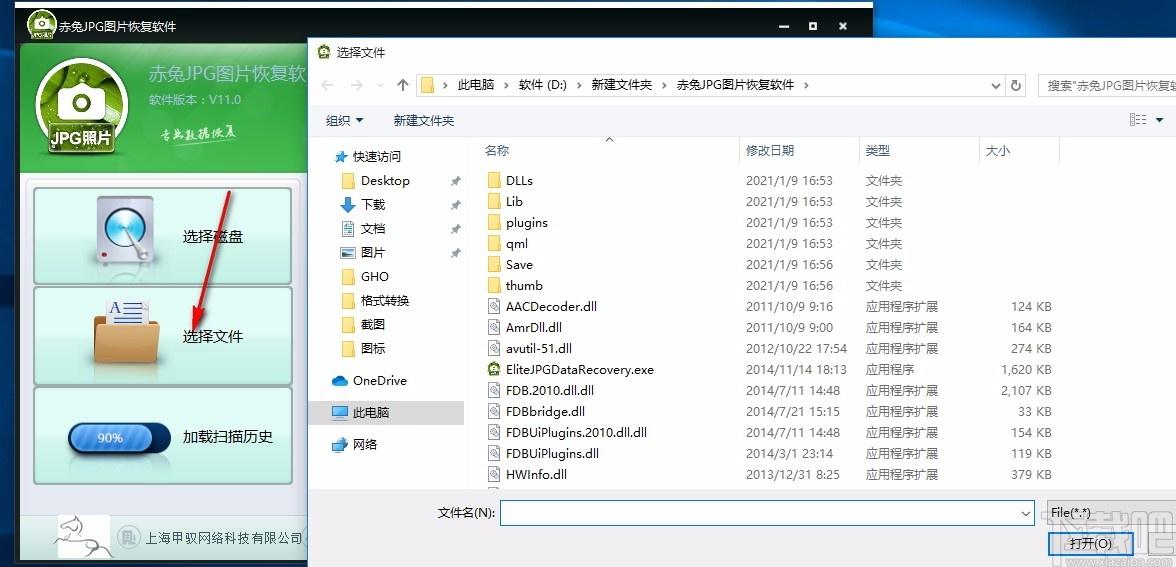The width and height of the screenshot is (1176, 567).
Task: Select AACDecoder.dll file icon
Action: (494, 307)
